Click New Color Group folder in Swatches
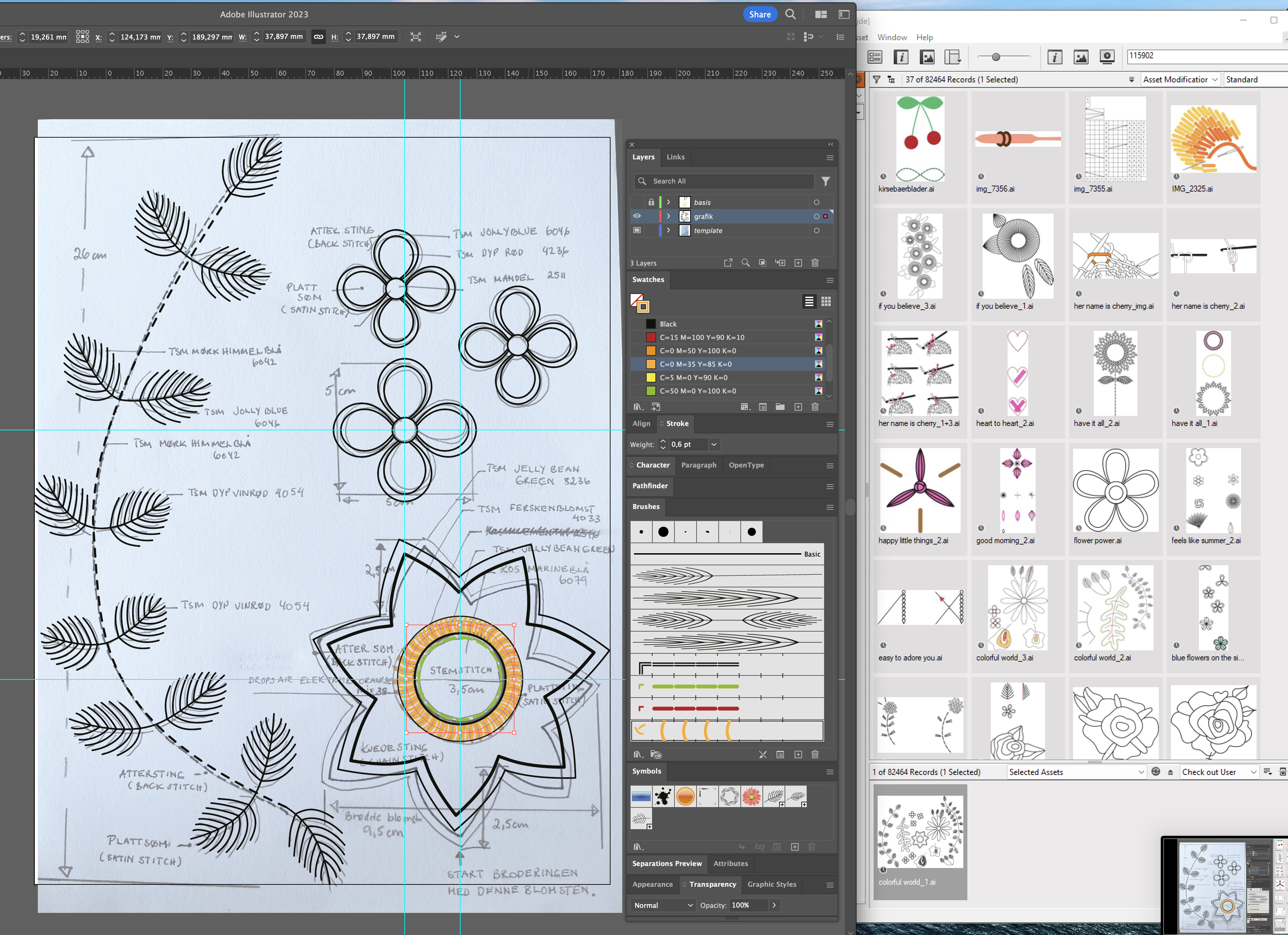 tap(780, 407)
